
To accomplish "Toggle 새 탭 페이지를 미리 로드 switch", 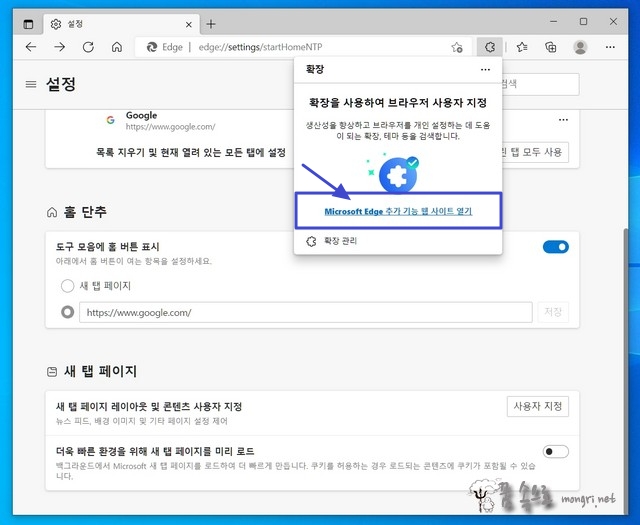I will [556, 452].
